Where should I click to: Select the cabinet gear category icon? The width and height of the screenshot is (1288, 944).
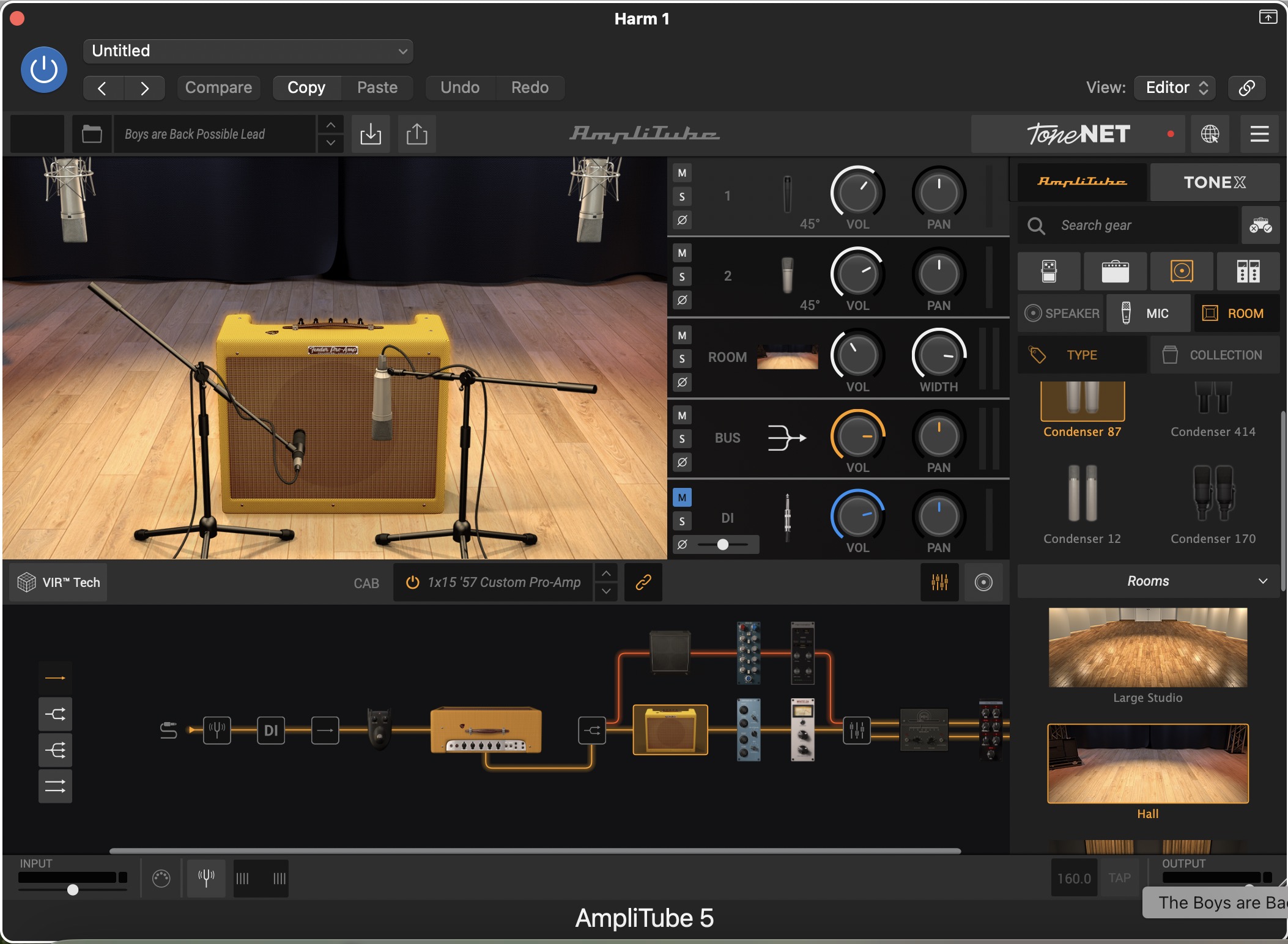pos(1182,271)
